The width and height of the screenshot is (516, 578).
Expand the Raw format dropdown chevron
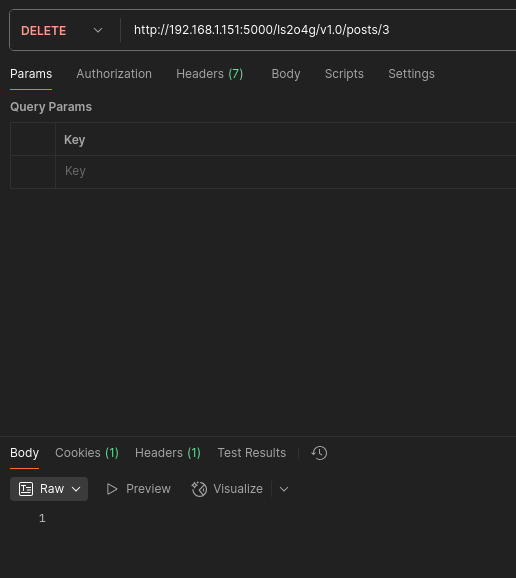pyautogui.click(x=76, y=489)
